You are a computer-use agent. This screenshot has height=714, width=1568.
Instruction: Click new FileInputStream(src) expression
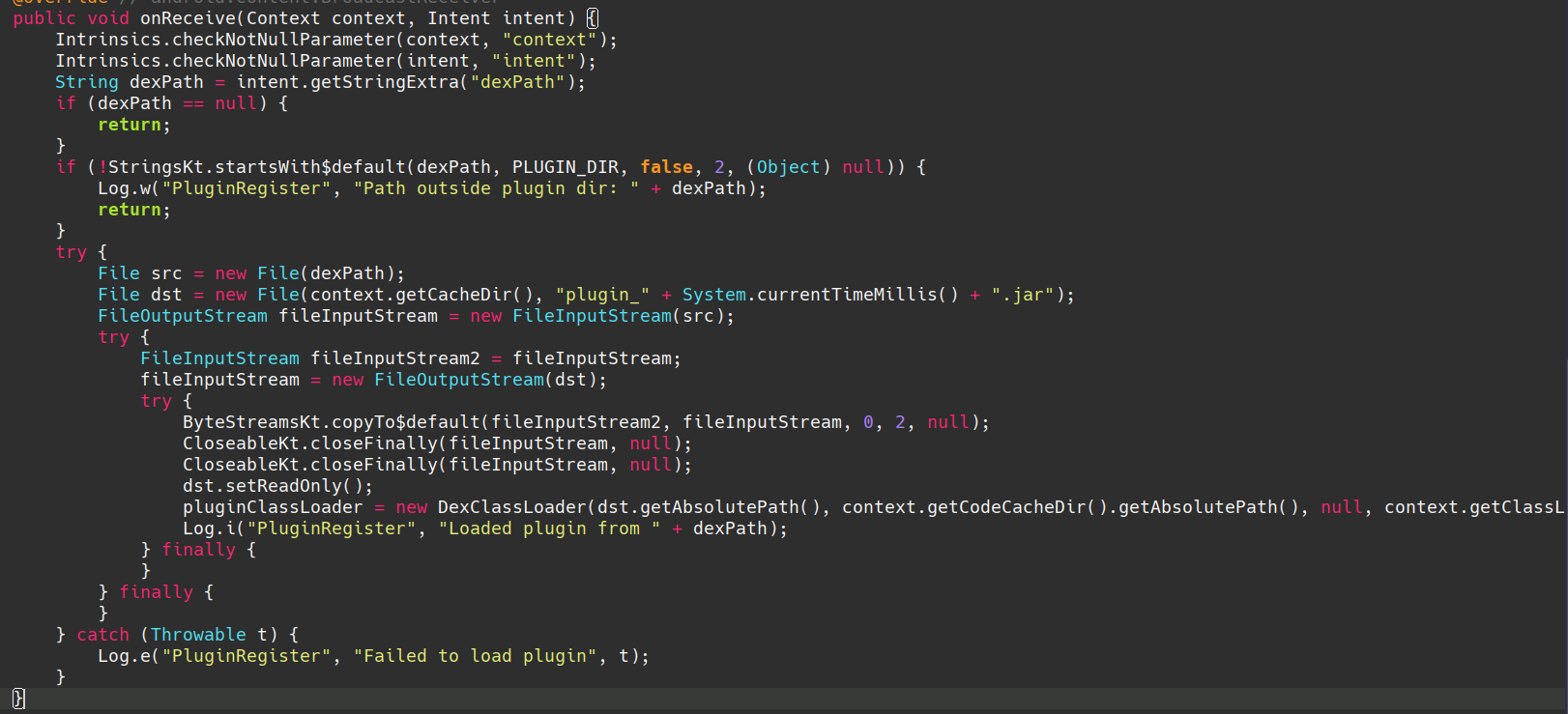[x=597, y=316]
